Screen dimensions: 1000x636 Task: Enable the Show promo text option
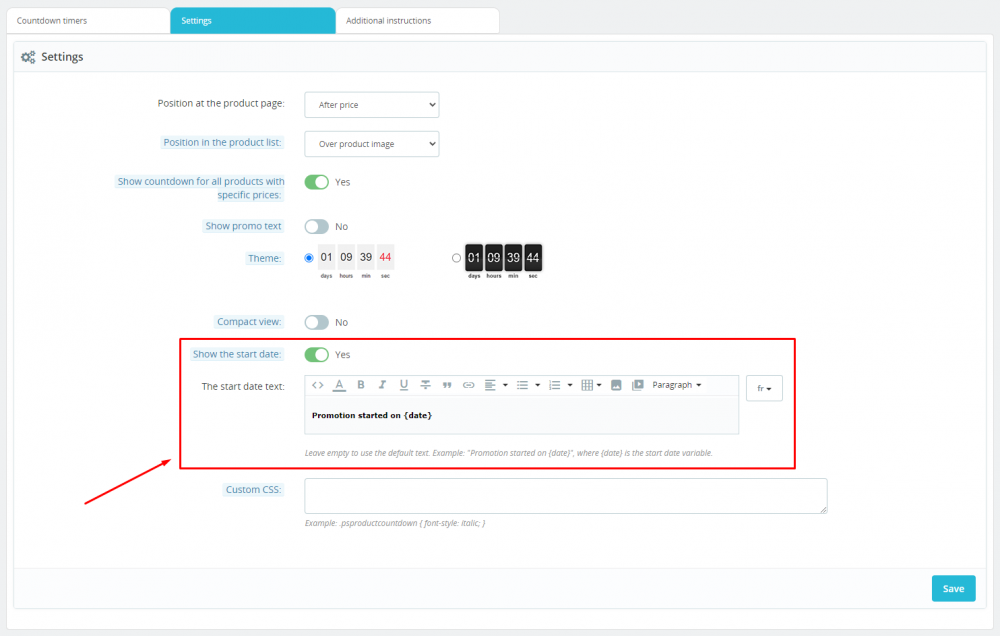point(318,226)
